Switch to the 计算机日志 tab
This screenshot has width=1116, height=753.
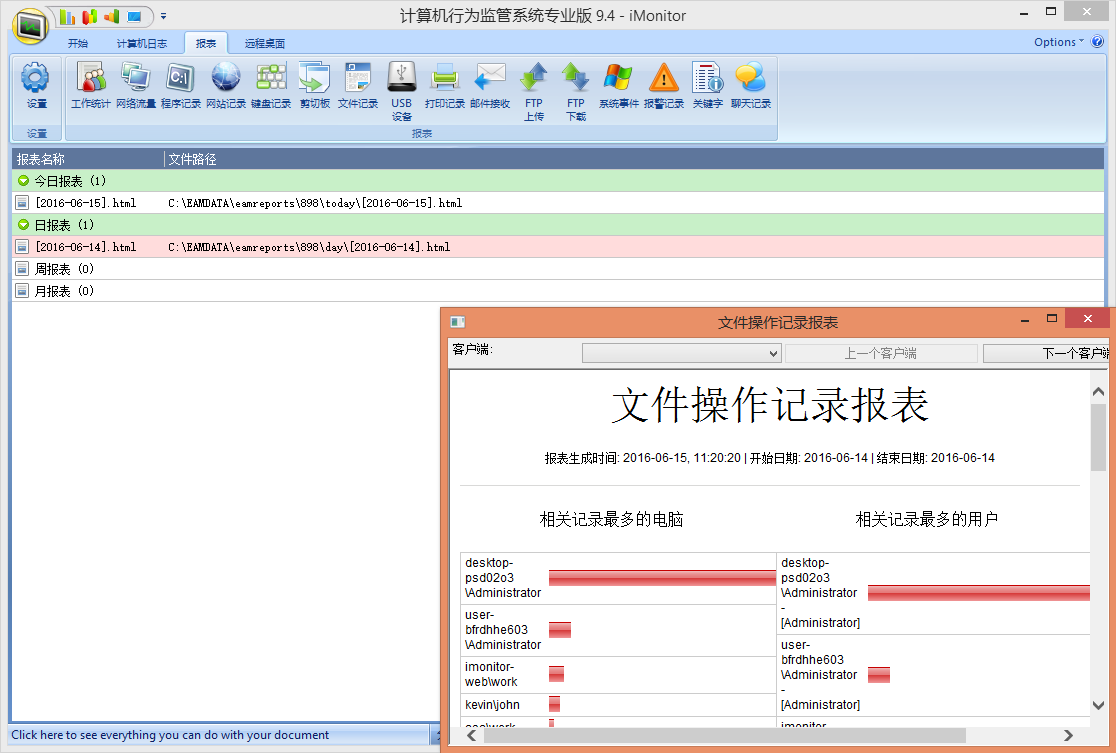pos(141,44)
